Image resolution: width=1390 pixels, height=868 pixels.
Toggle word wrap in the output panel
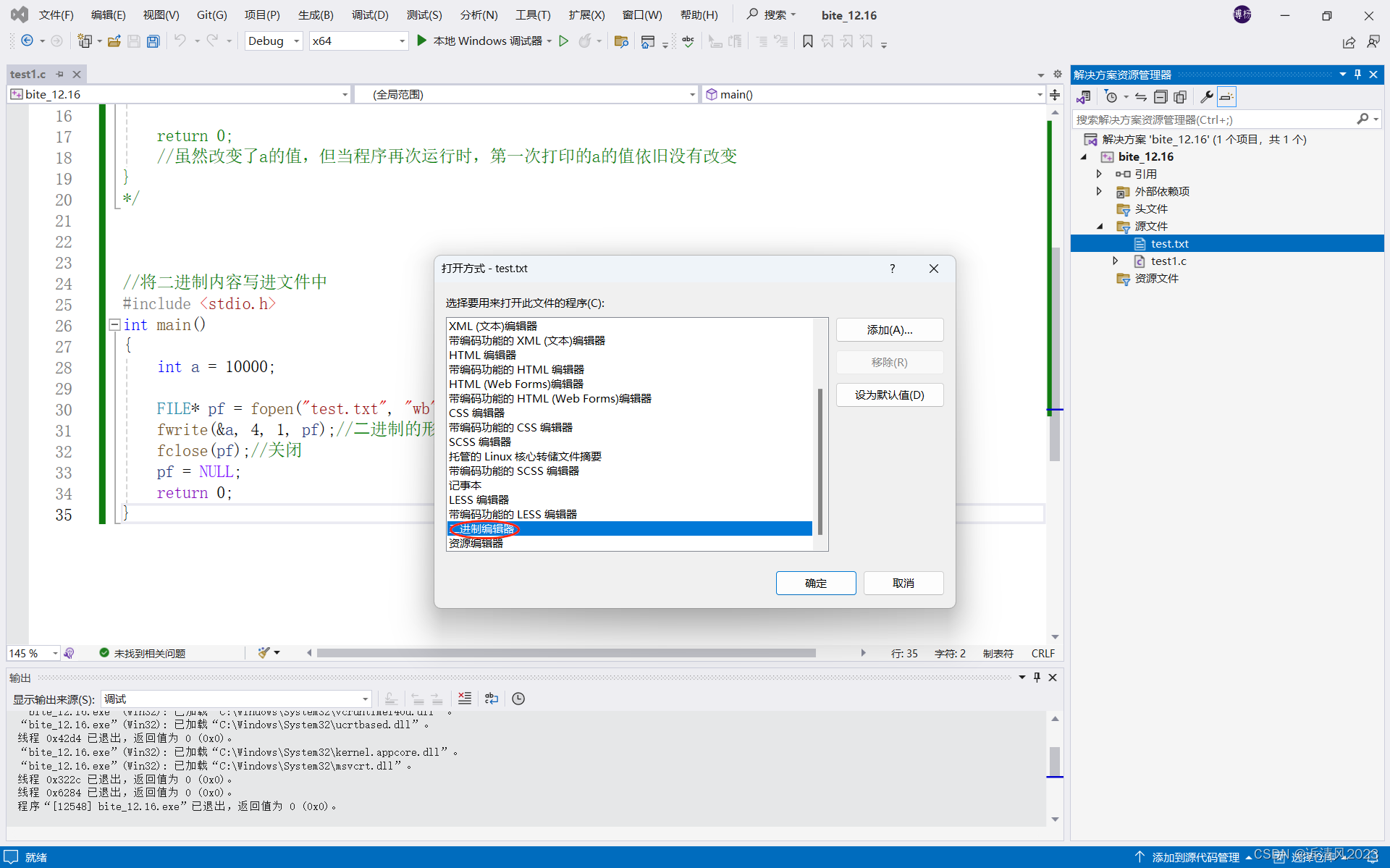tap(492, 699)
